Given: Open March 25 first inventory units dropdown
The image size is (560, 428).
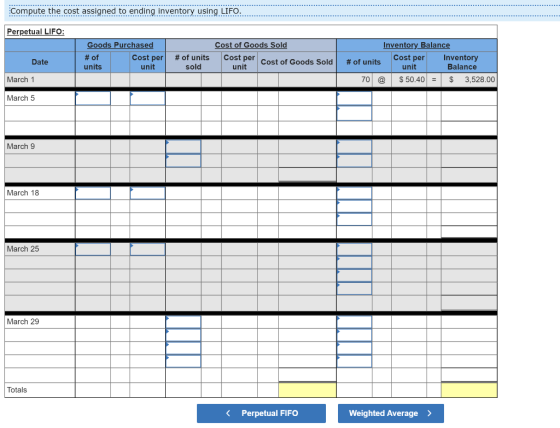Looking at the screenshot, I should (x=354, y=249).
